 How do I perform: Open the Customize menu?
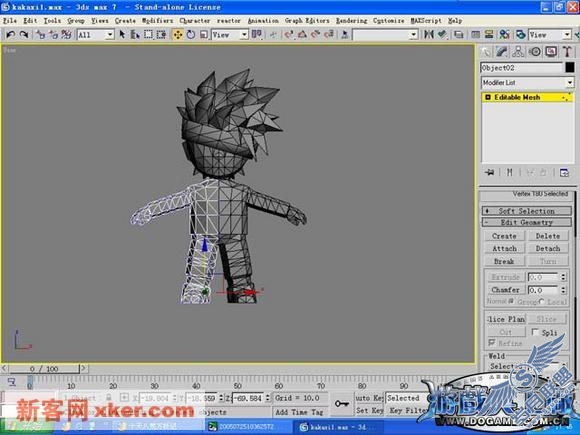pyautogui.click(x=388, y=21)
